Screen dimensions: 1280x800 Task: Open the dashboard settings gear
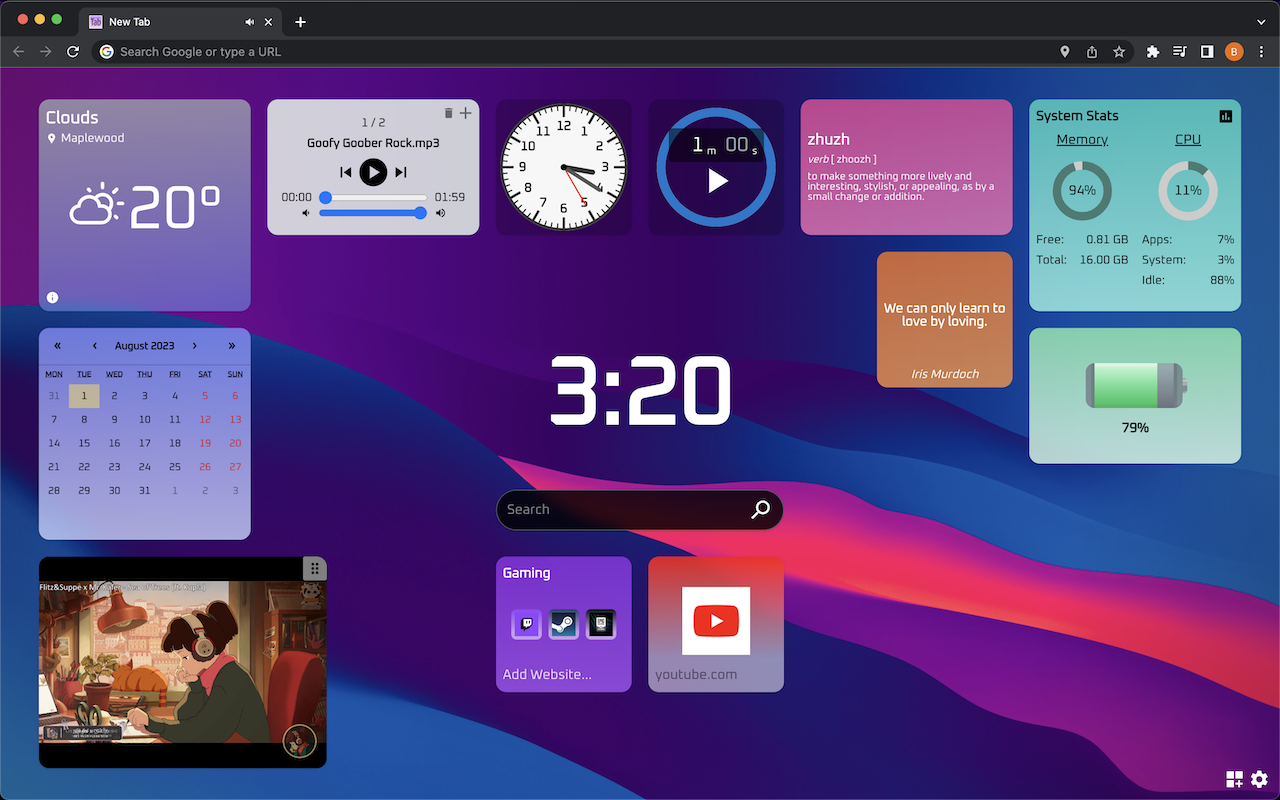point(1259,779)
